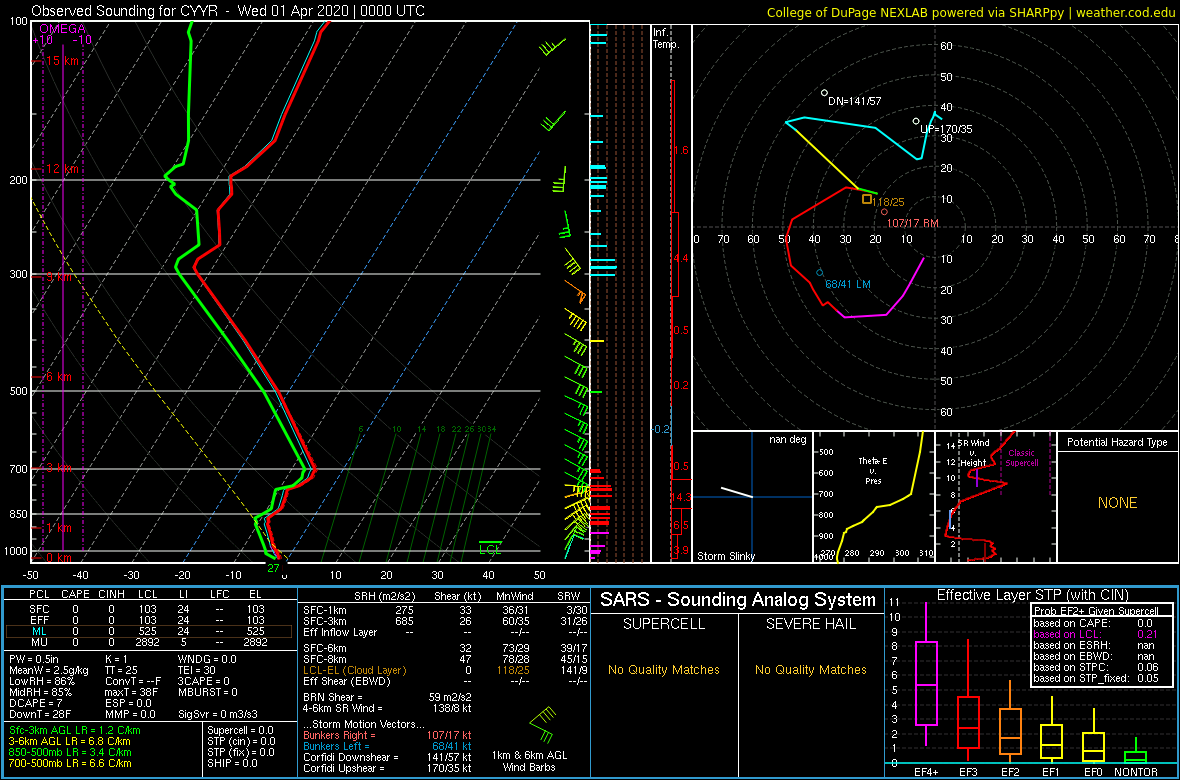Click the 1km & 6km AGL wind barbs icon

pos(541,724)
